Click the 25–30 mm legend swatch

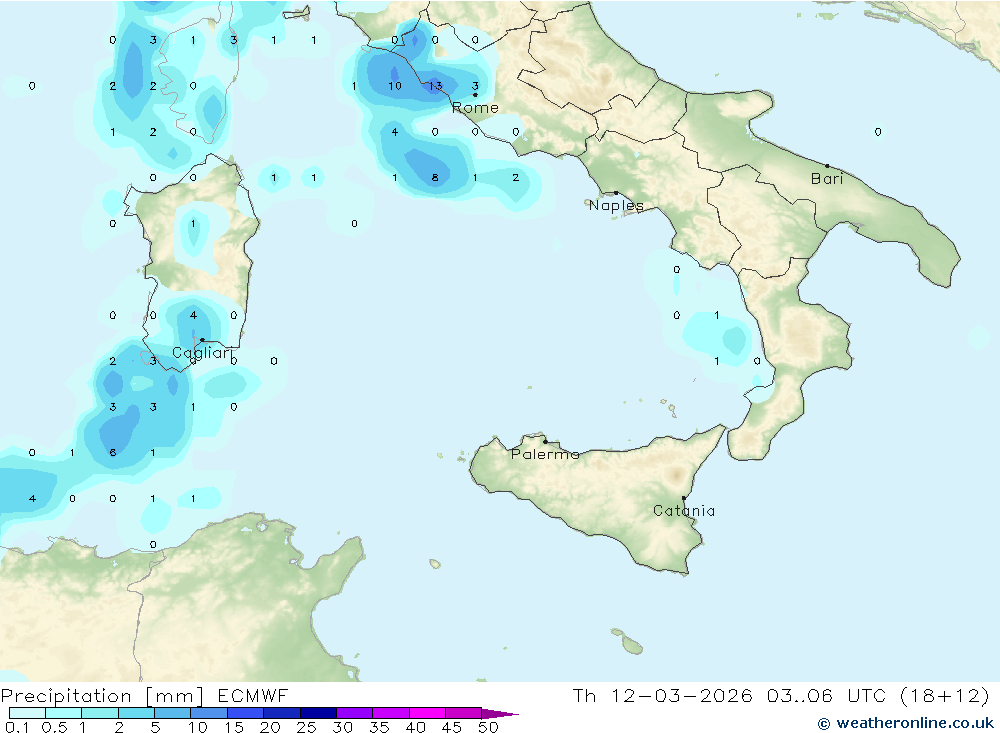[318, 713]
